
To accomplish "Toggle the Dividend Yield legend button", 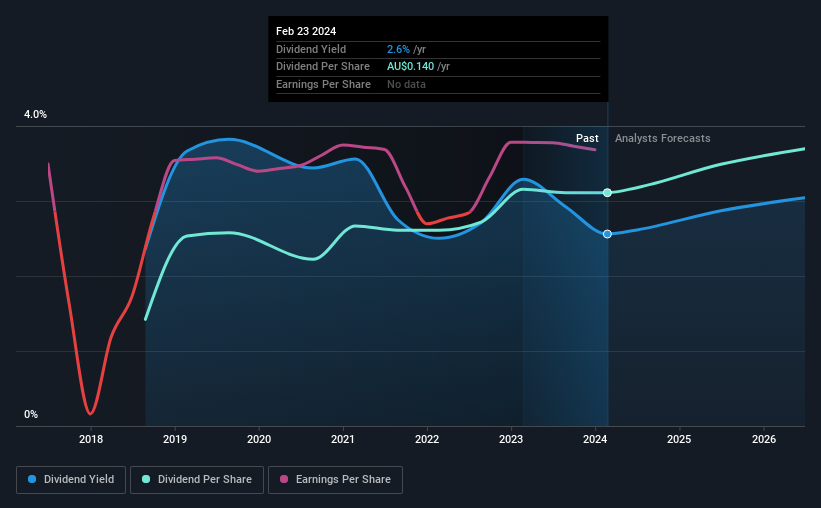I will click(x=71, y=480).
